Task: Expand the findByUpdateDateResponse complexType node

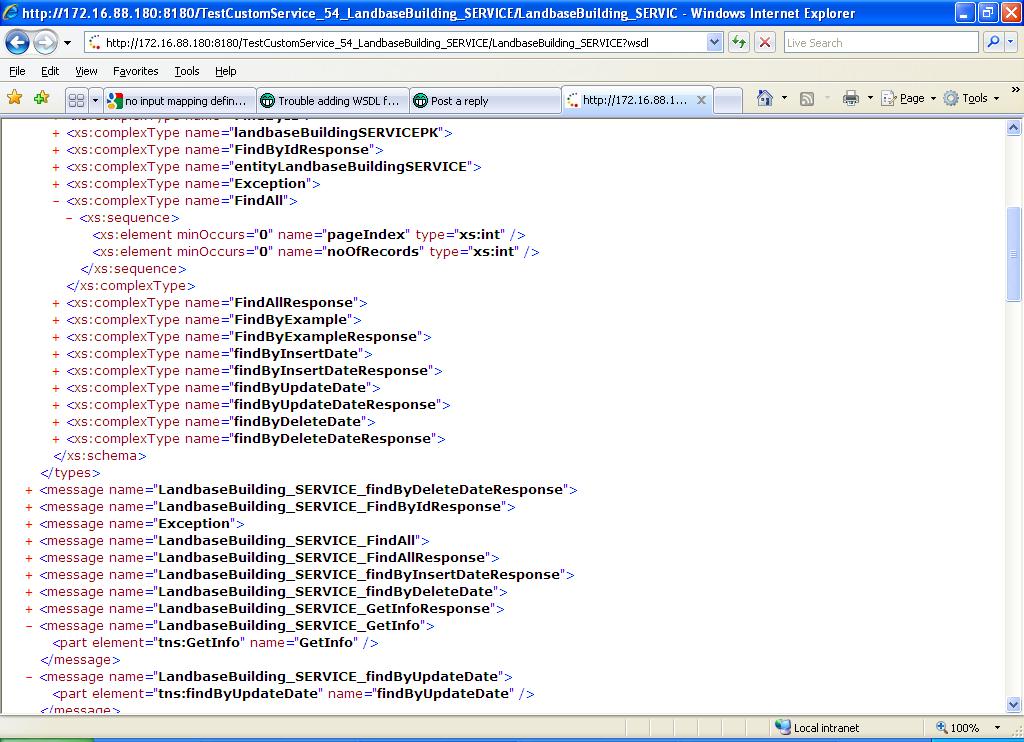Action: pos(56,405)
